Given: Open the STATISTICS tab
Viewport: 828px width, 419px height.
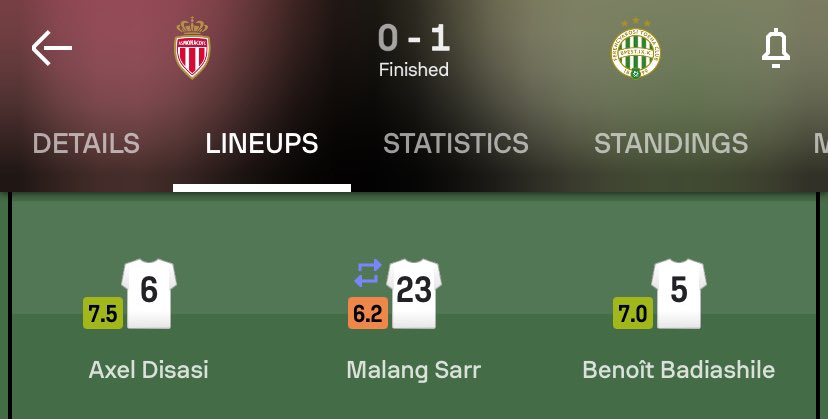Looking at the screenshot, I should pyautogui.click(x=456, y=143).
